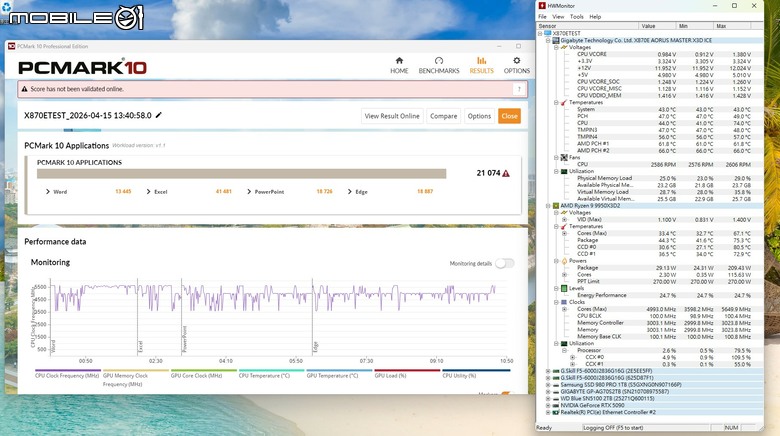Click the Value column header in HWMonitor
This screenshot has width=780, height=436.
click(657, 26)
